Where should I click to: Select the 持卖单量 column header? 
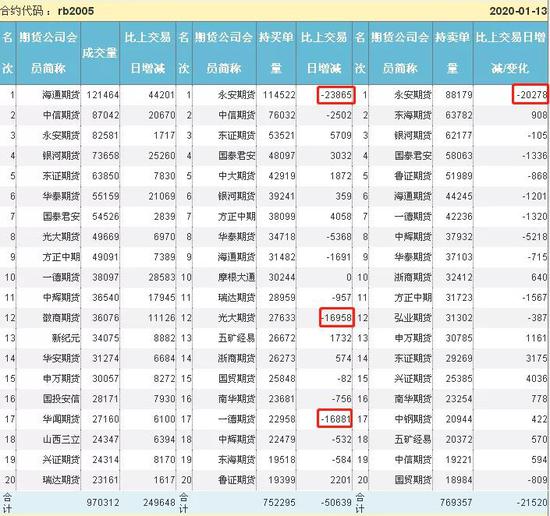click(452, 53)
